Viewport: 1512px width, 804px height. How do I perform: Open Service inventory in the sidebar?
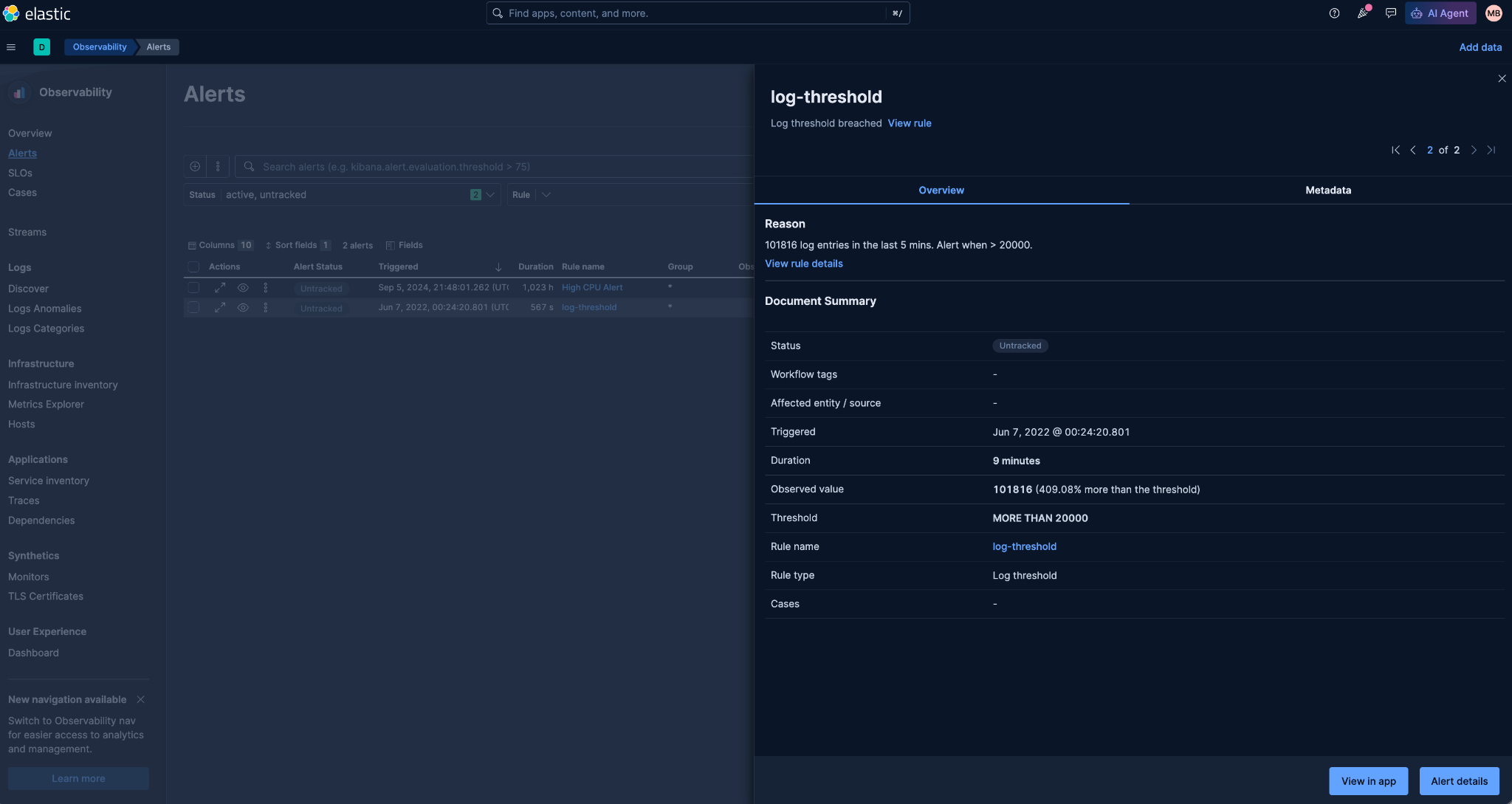[49, 481]
